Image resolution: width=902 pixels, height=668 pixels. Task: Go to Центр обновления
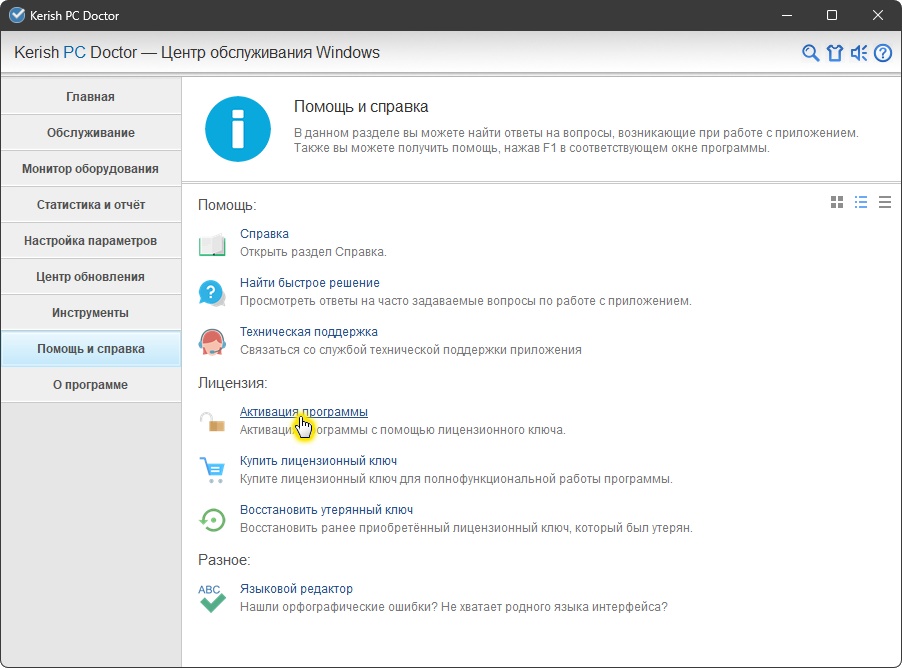[91, 277]
